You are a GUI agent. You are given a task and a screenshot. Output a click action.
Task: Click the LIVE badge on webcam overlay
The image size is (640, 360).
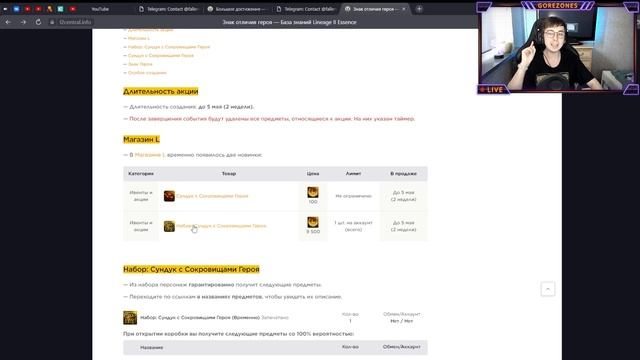pyautogui.click(x=492, y=89)
